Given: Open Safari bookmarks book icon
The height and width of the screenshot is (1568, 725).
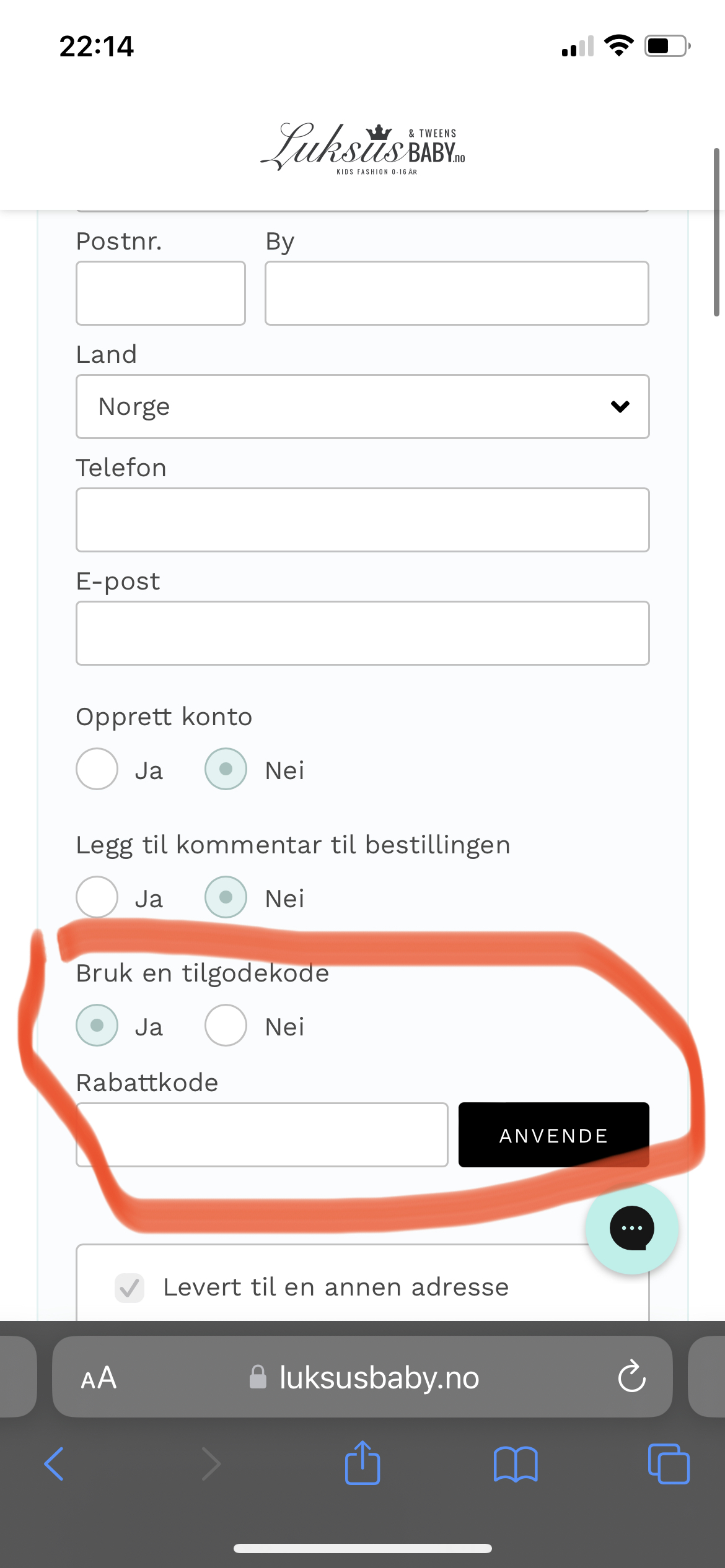Looking at the screenshot, I should 516,1464.
